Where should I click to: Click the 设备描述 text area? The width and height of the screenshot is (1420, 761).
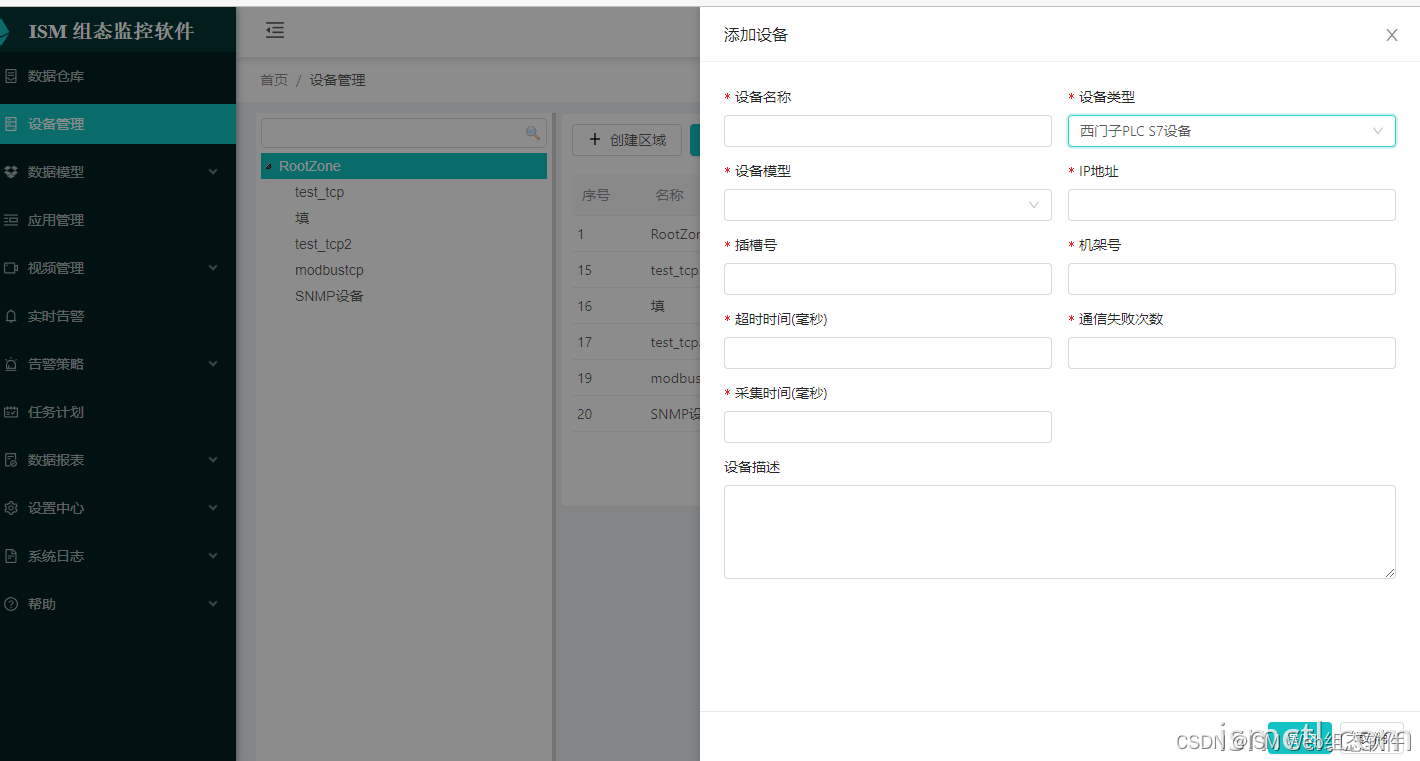point(1060,532)
